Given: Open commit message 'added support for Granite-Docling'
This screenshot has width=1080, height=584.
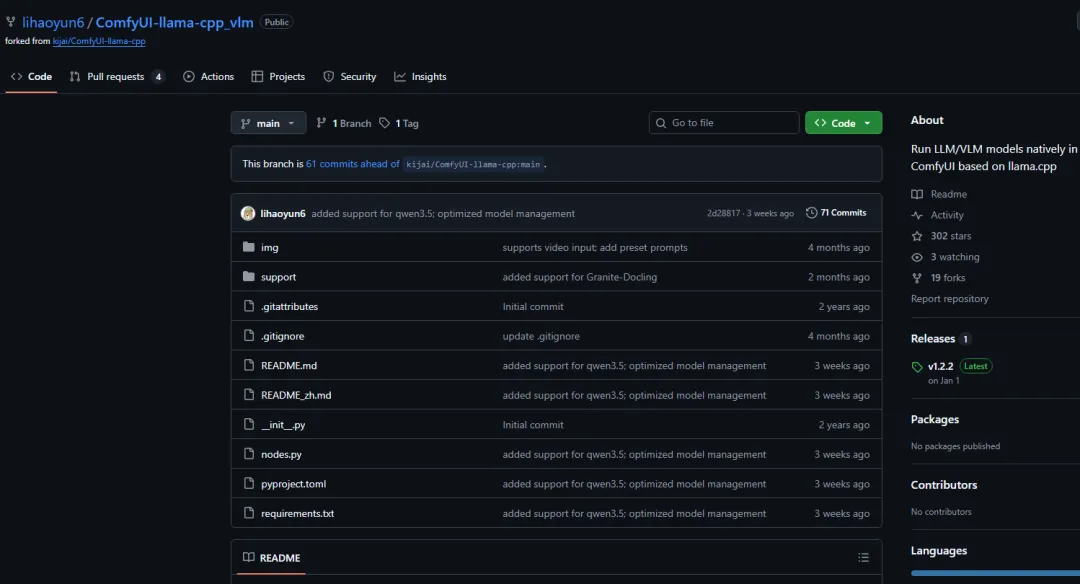Looking at the screenshot, I should (580, 277).
